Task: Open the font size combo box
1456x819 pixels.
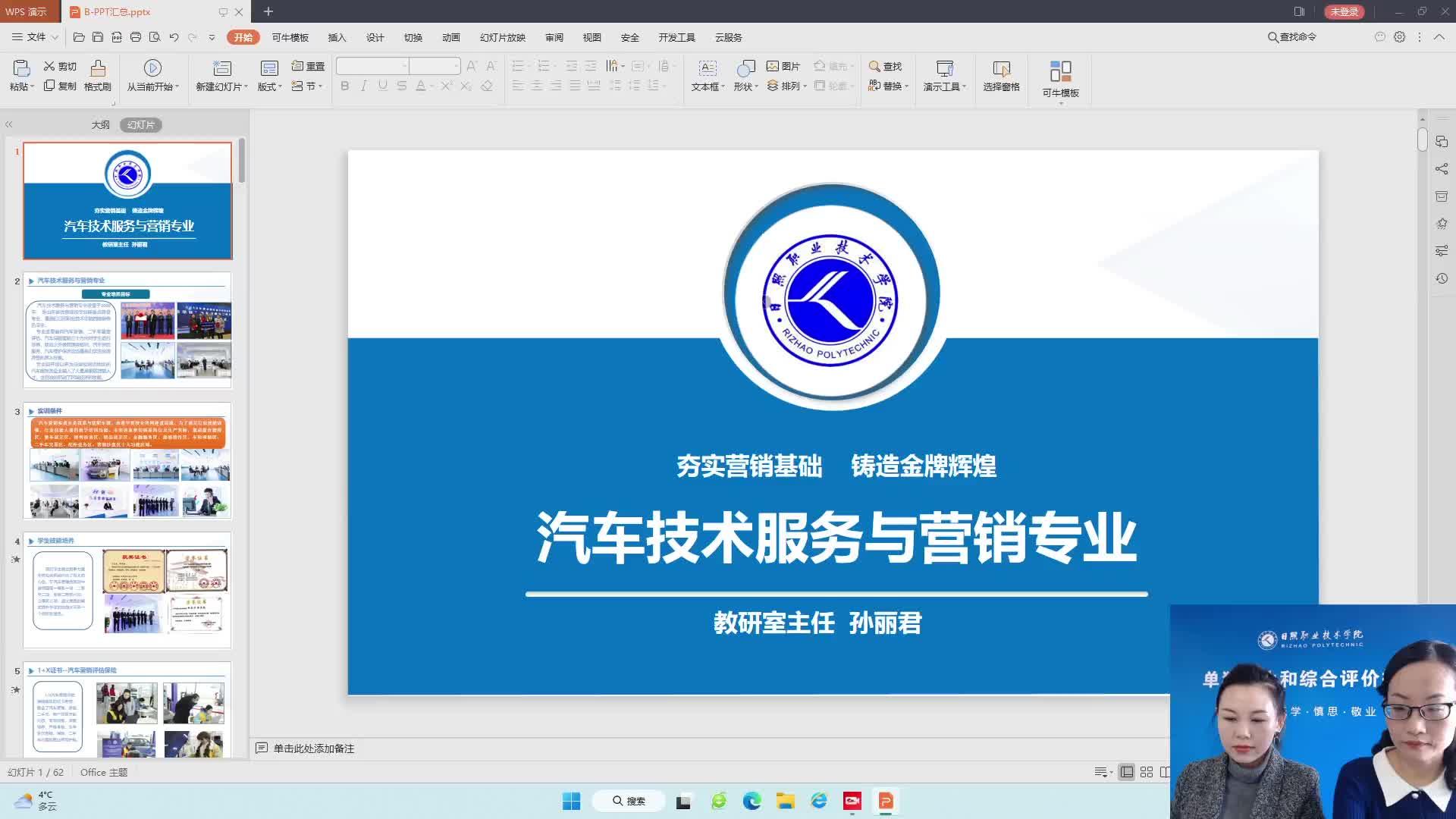Action: (435, 66)
